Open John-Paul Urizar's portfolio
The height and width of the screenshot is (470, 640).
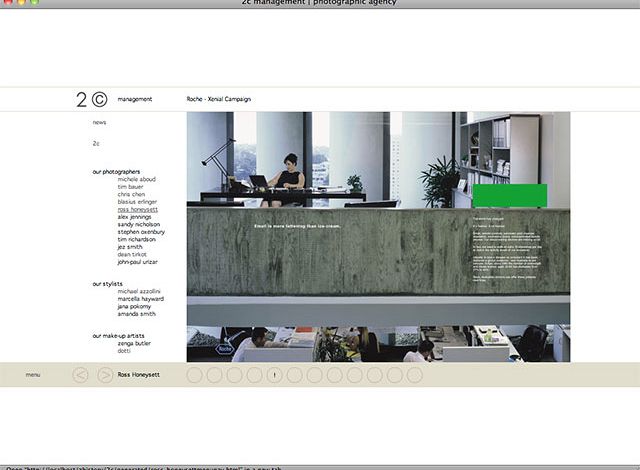coord(139,262)
